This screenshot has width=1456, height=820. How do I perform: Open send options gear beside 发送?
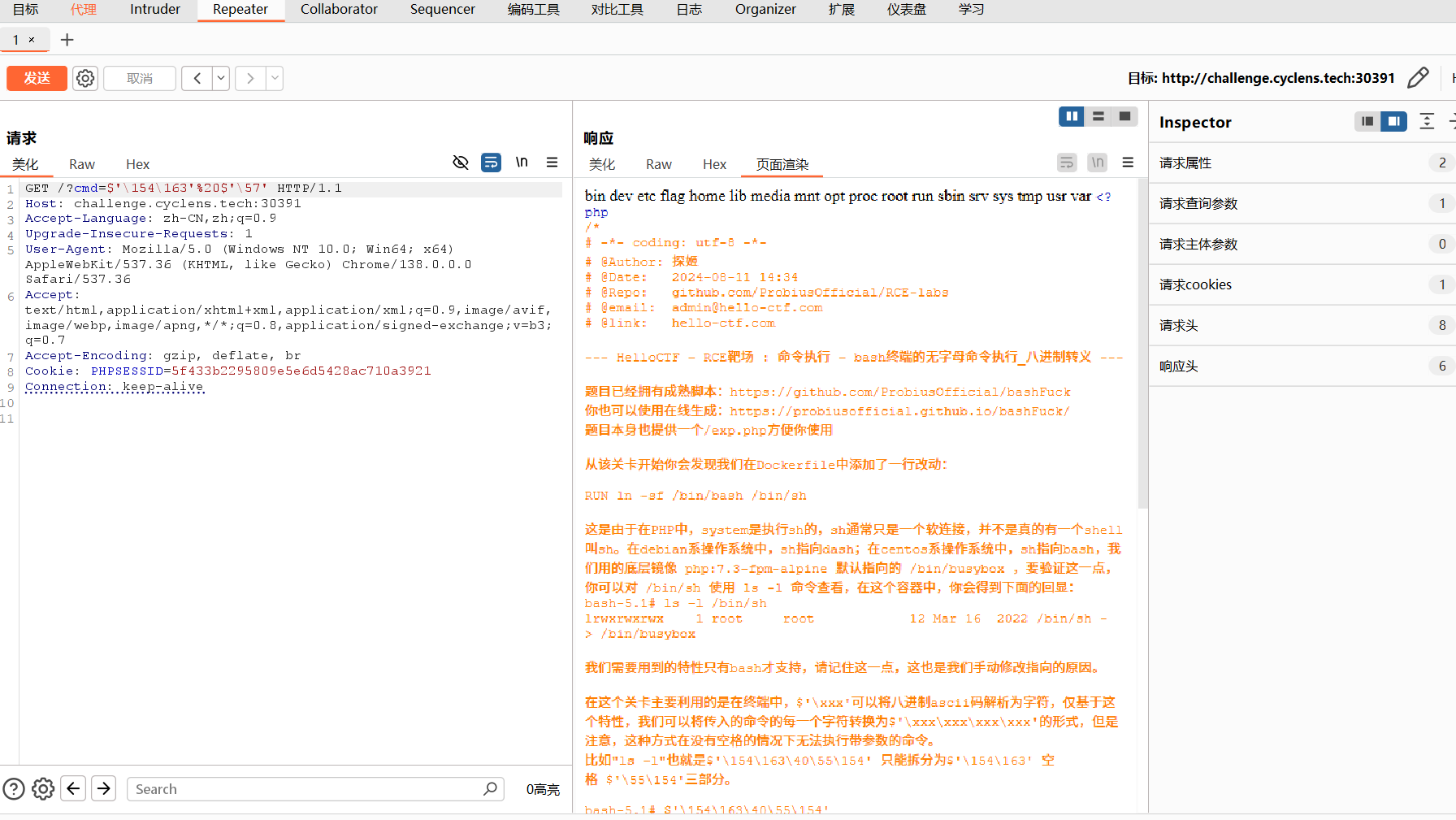(x=85, y=78)
